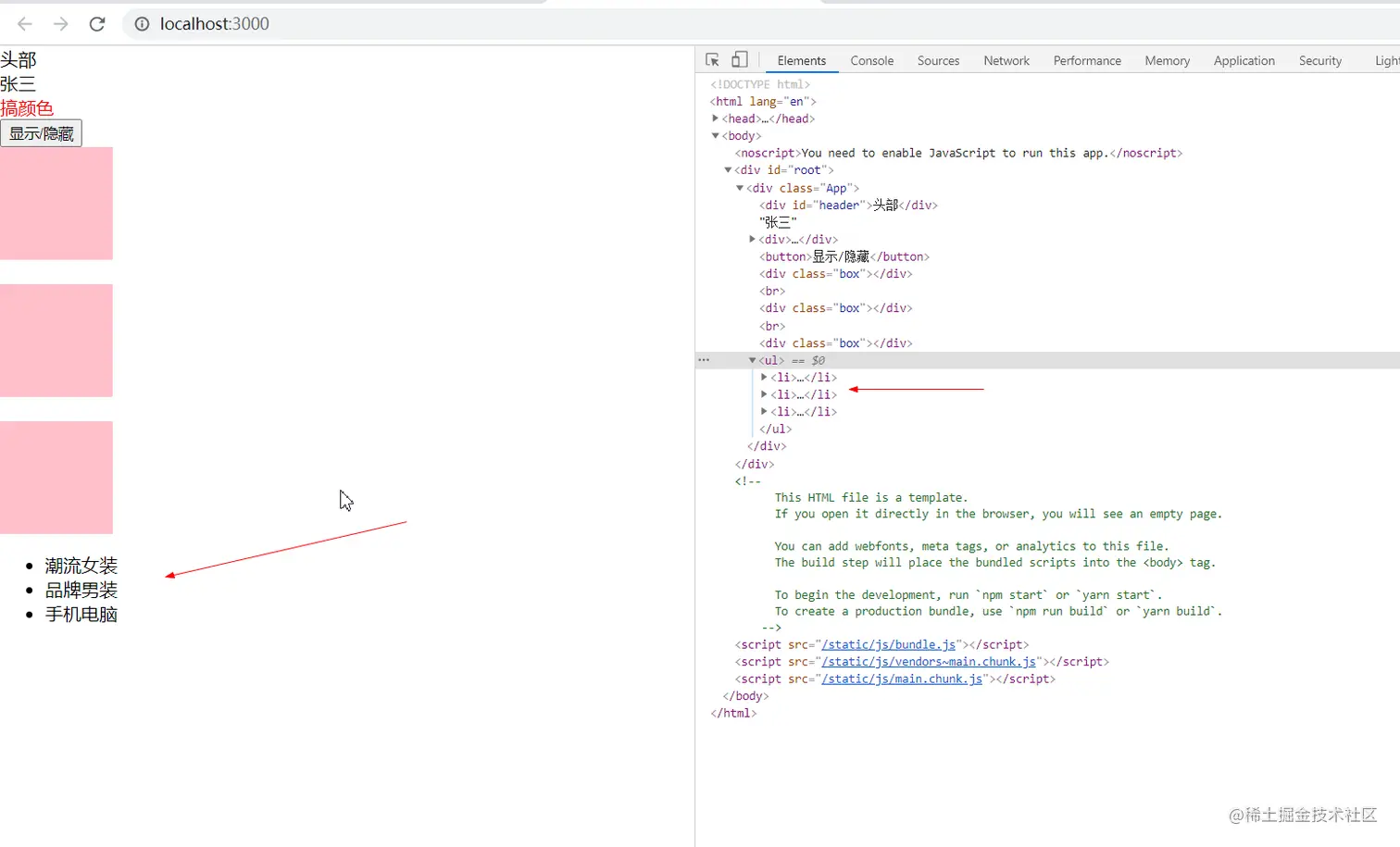Open the Application tab
The image size is (1400, 847).
tap(1244, 60)
